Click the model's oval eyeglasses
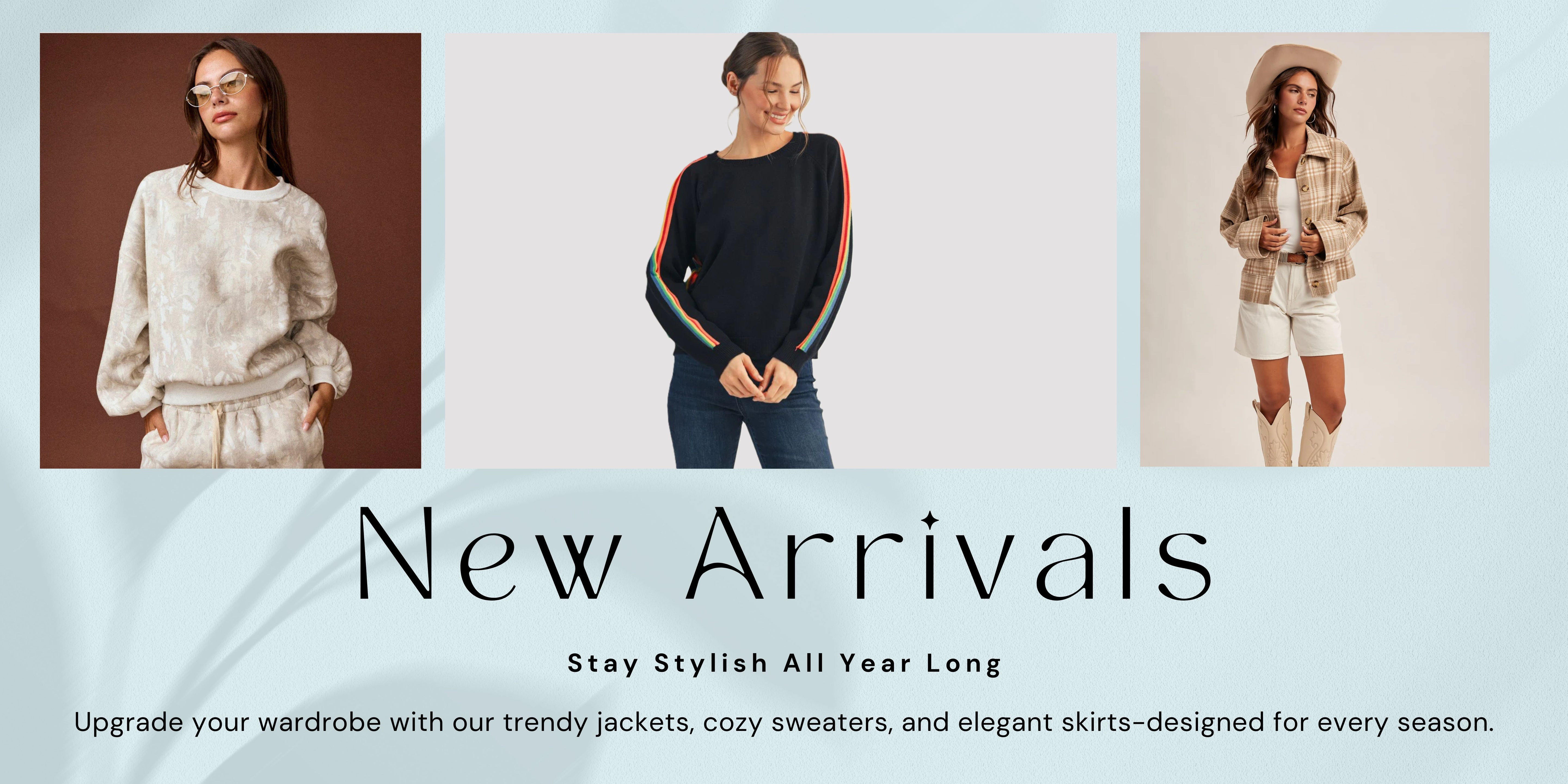 tap(219, 88)
